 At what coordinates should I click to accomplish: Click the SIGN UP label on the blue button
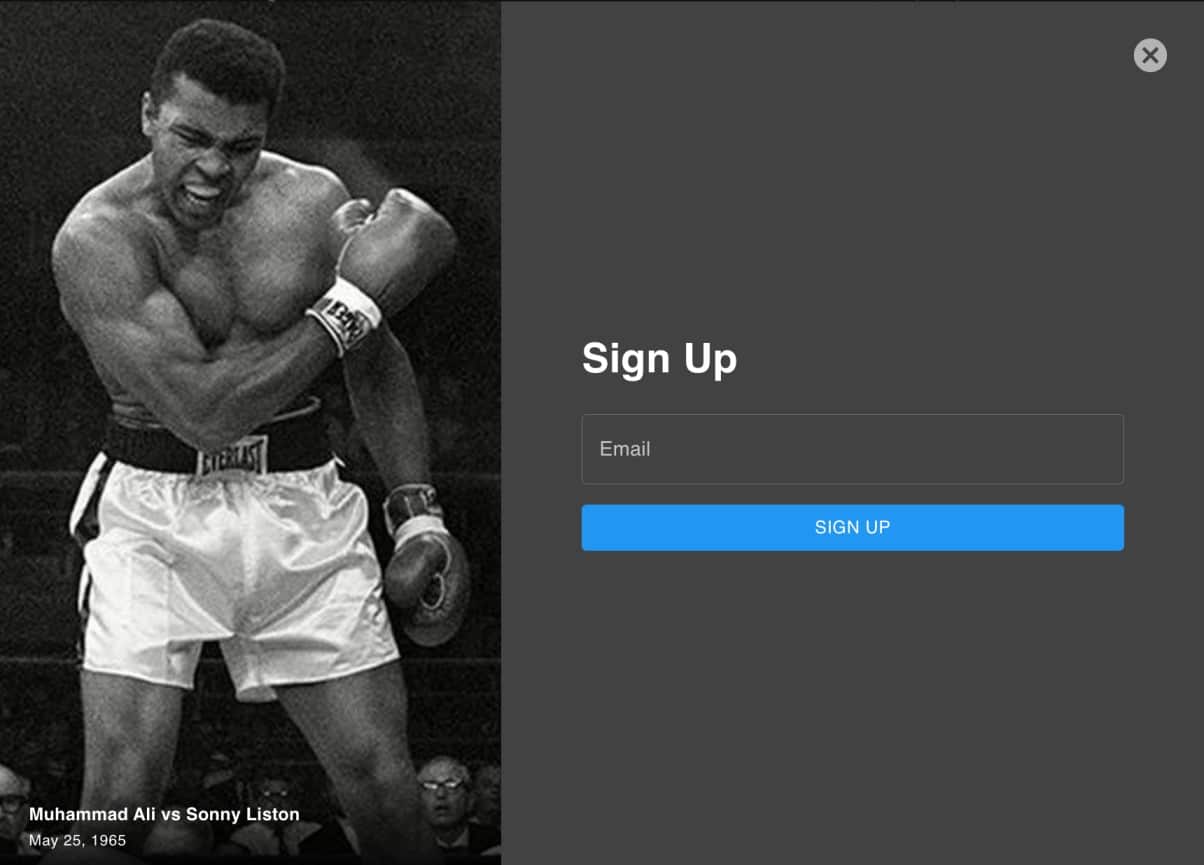point(852,527)
